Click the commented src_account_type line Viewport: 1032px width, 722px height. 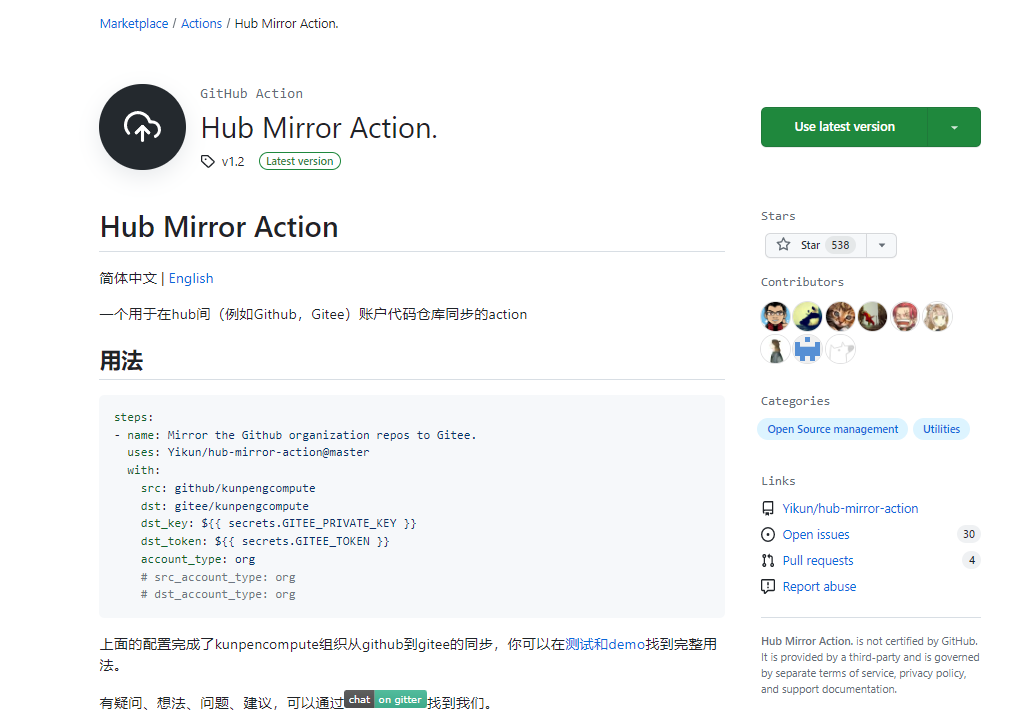click(218, 577)
